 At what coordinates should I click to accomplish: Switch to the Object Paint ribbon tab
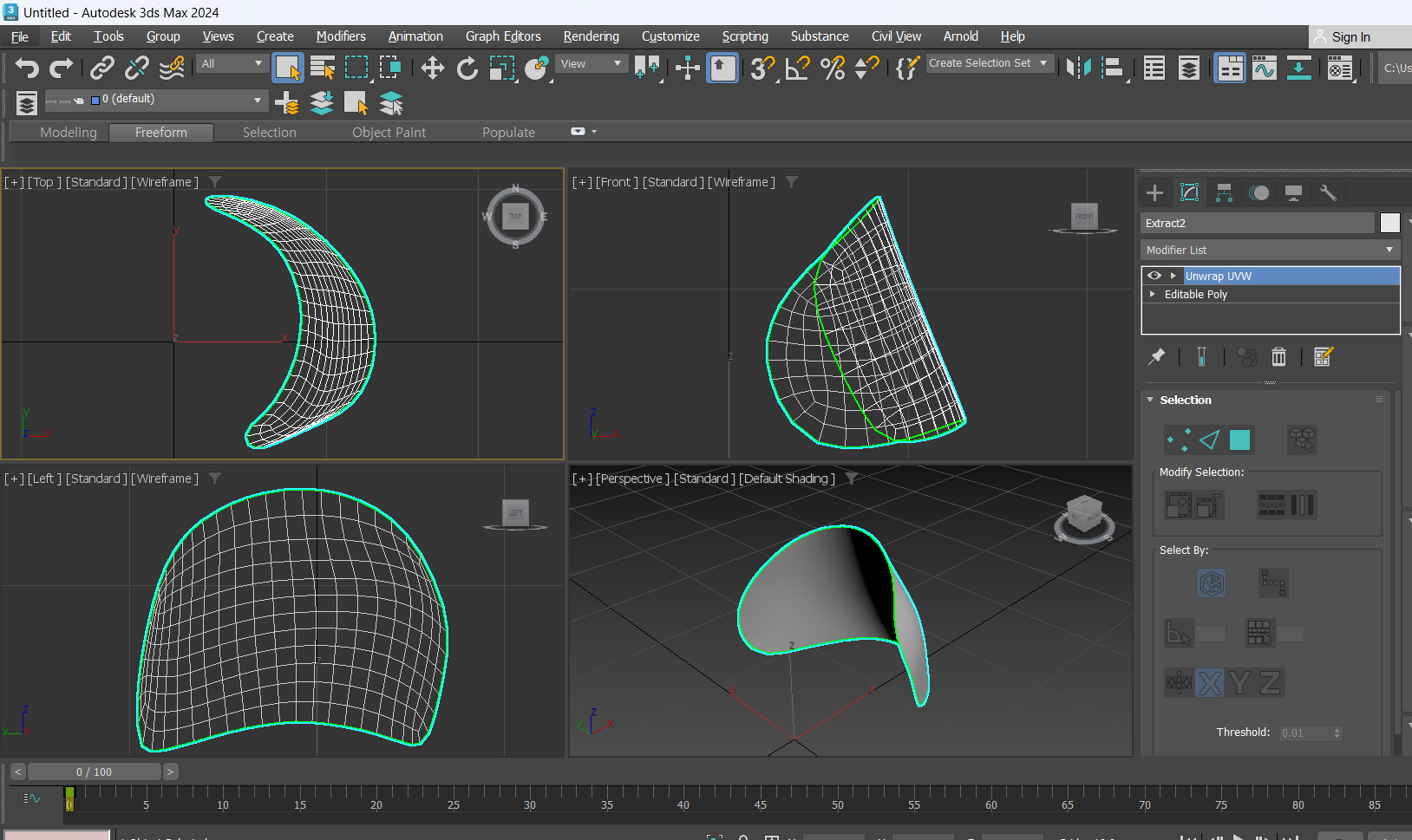[x=389, y=132]
